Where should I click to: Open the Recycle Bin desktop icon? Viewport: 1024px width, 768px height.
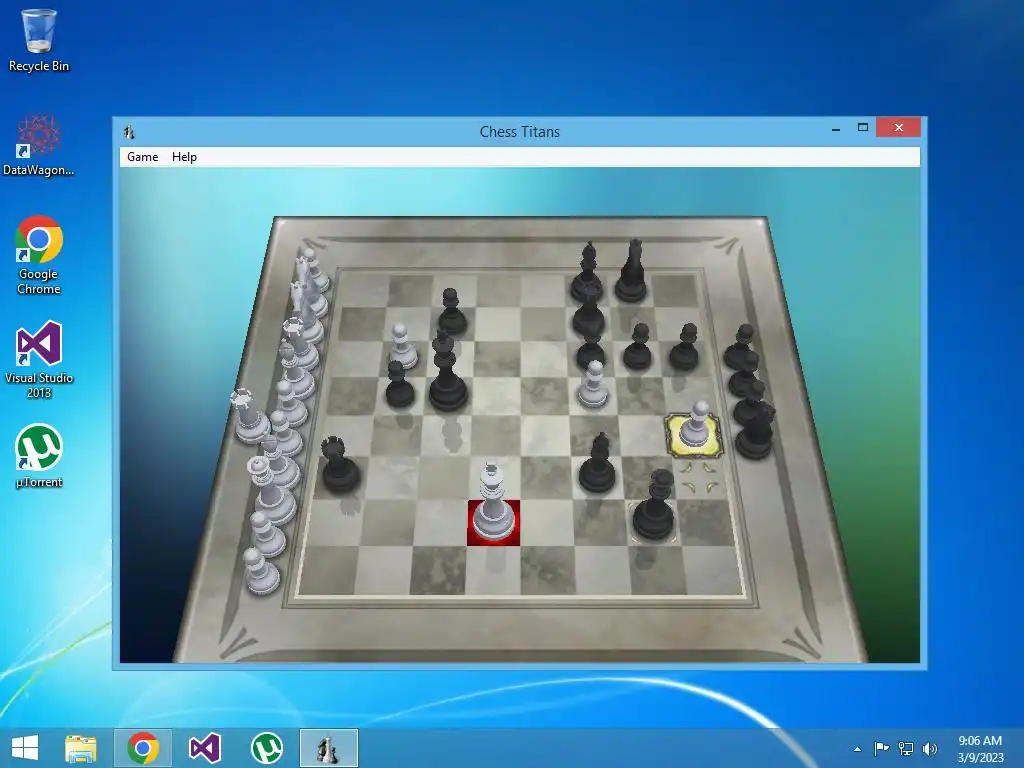point(39,40)
